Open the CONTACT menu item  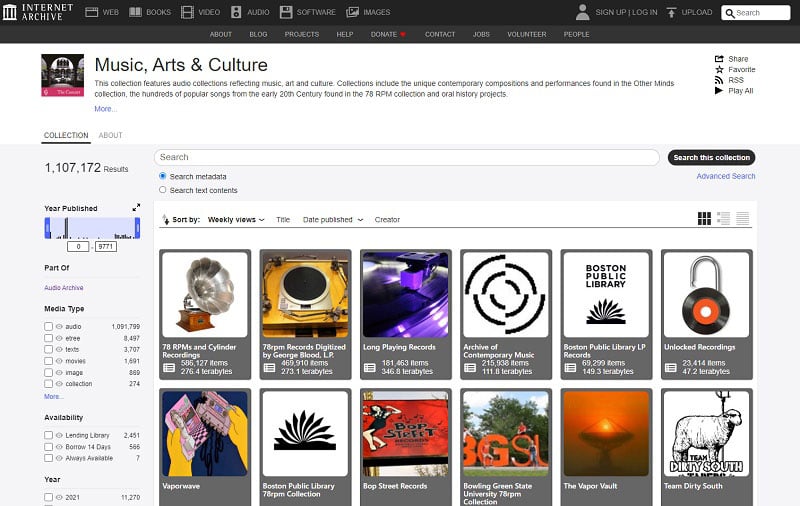(440, 34)
